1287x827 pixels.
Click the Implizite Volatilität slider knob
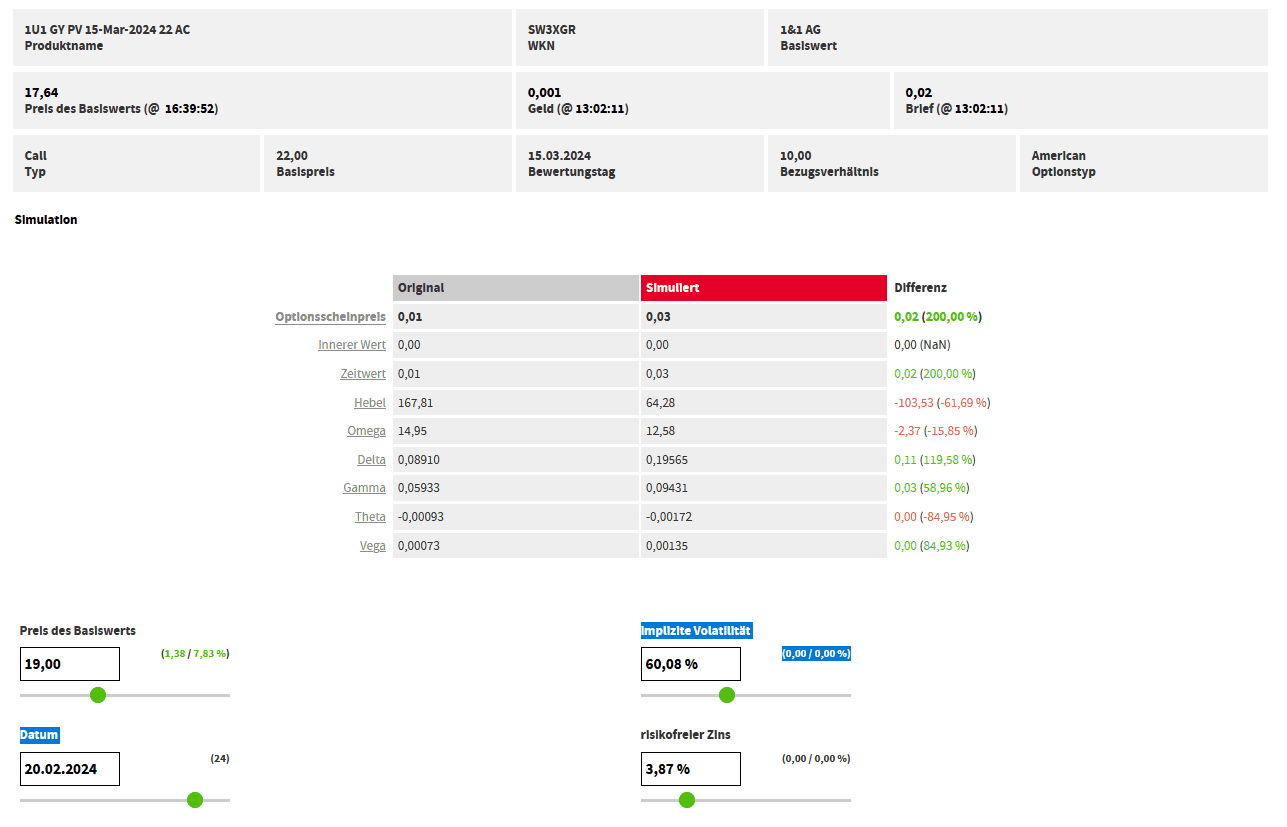[727, 695]
